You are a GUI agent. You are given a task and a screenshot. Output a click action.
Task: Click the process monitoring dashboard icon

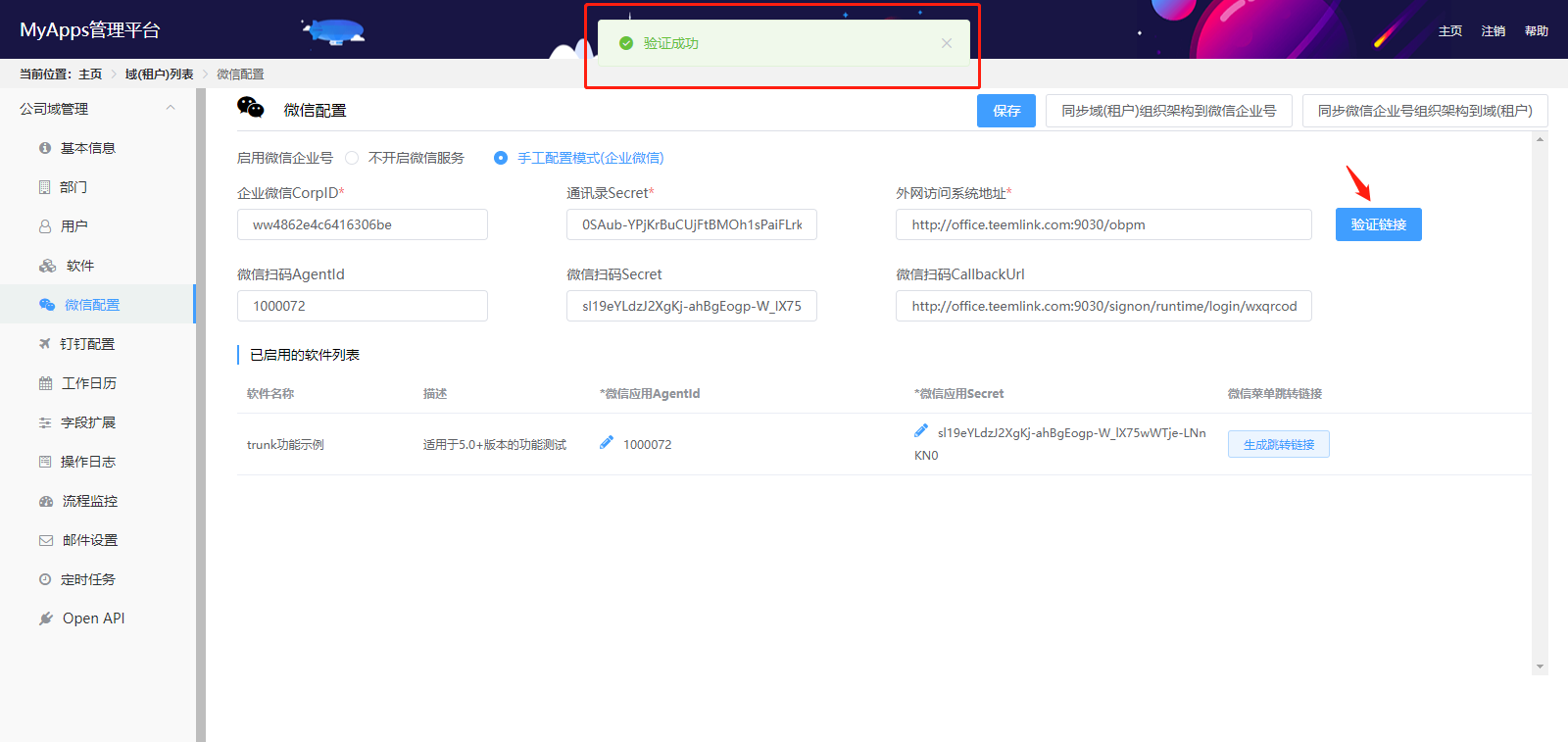tap(46, 501)
